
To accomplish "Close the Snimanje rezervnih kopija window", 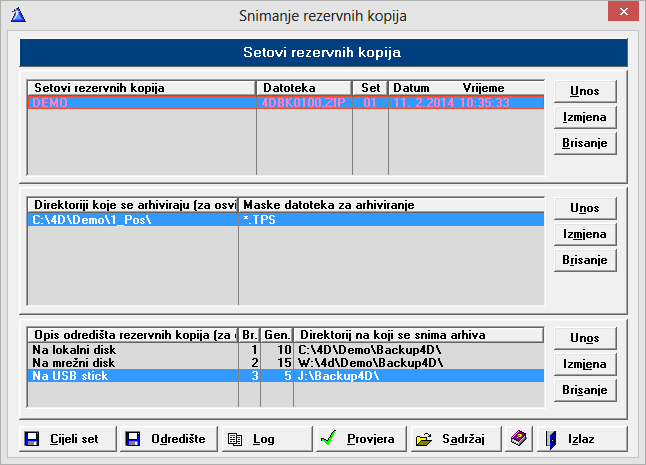I will pyautogui.click(x=623, y=12).
